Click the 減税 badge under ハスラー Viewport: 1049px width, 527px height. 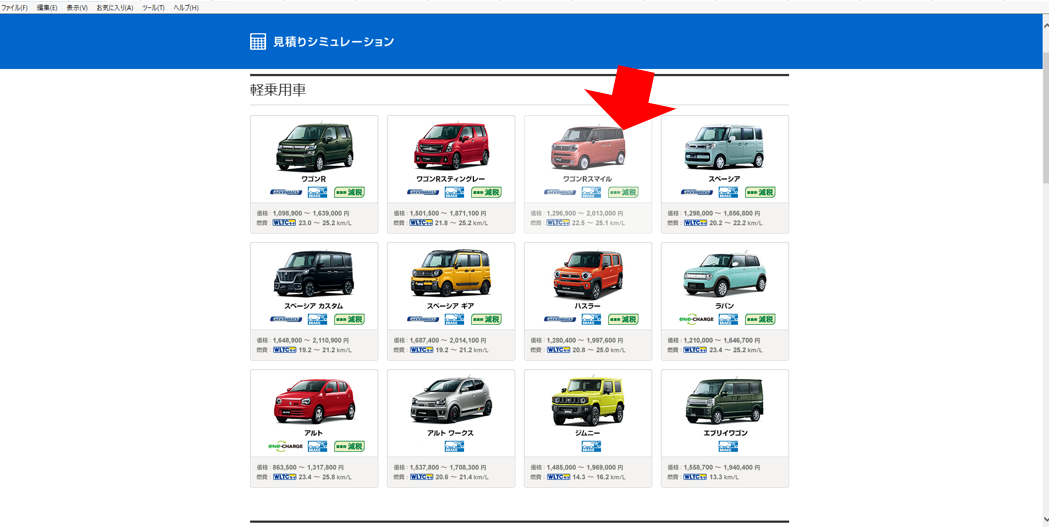623,319
